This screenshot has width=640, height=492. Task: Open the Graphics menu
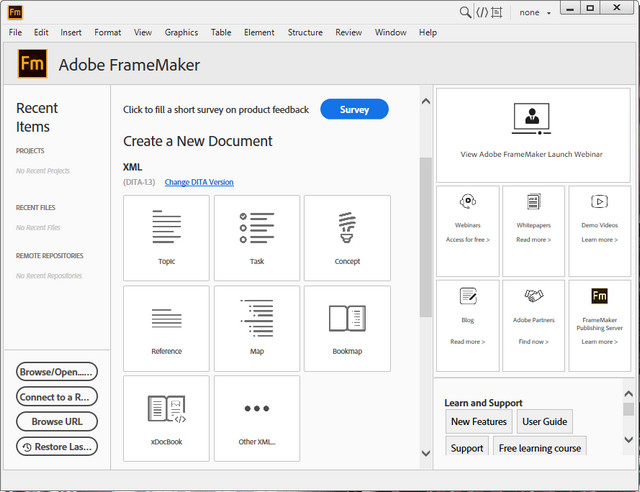pyautogui.click(x=181, y=32)
